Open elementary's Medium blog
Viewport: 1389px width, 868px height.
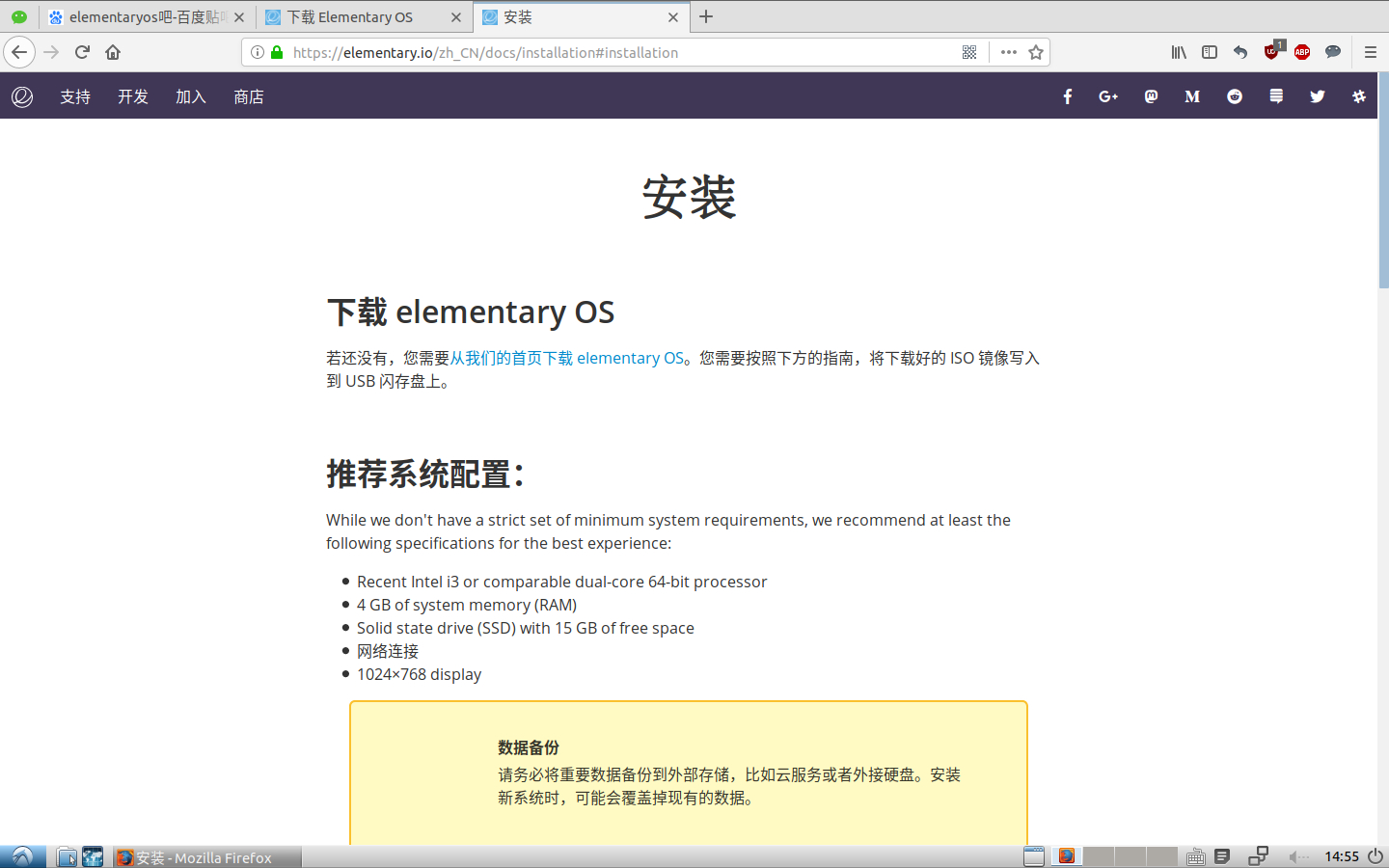tap(1192, 96)
